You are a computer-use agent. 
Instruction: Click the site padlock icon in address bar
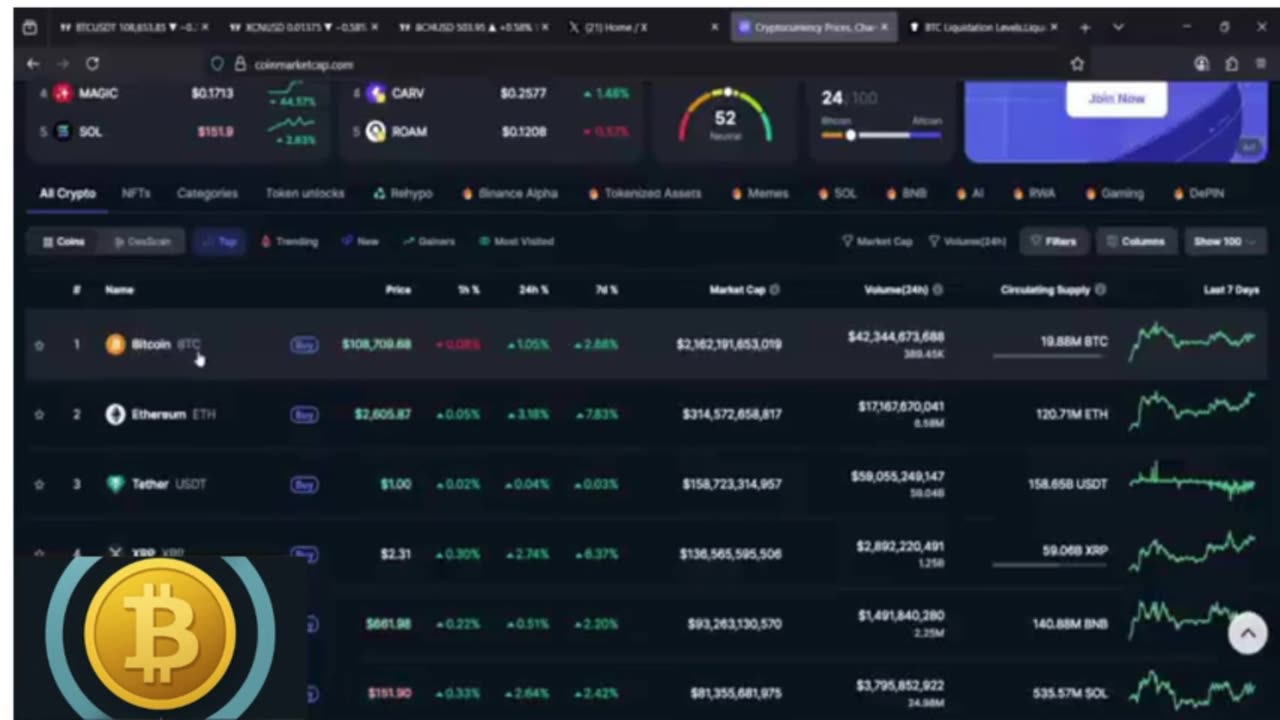(x=240, y=64)
